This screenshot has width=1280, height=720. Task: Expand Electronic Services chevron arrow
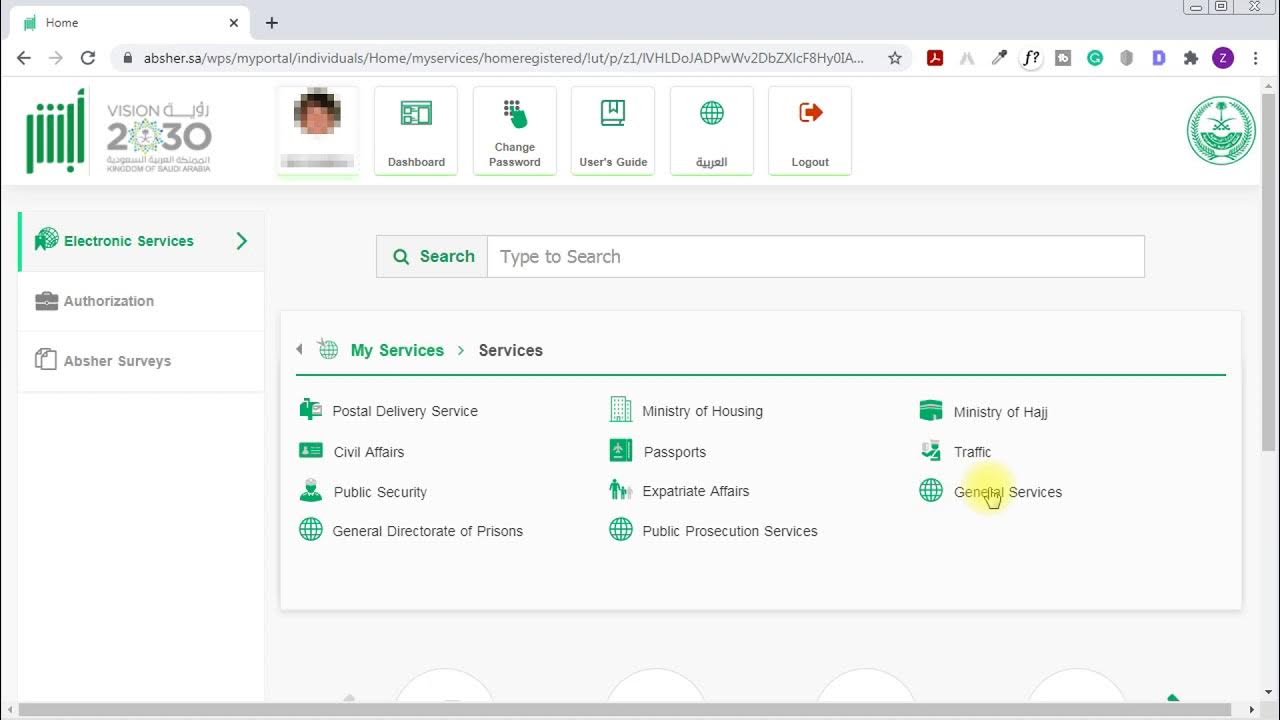(241, 241)
